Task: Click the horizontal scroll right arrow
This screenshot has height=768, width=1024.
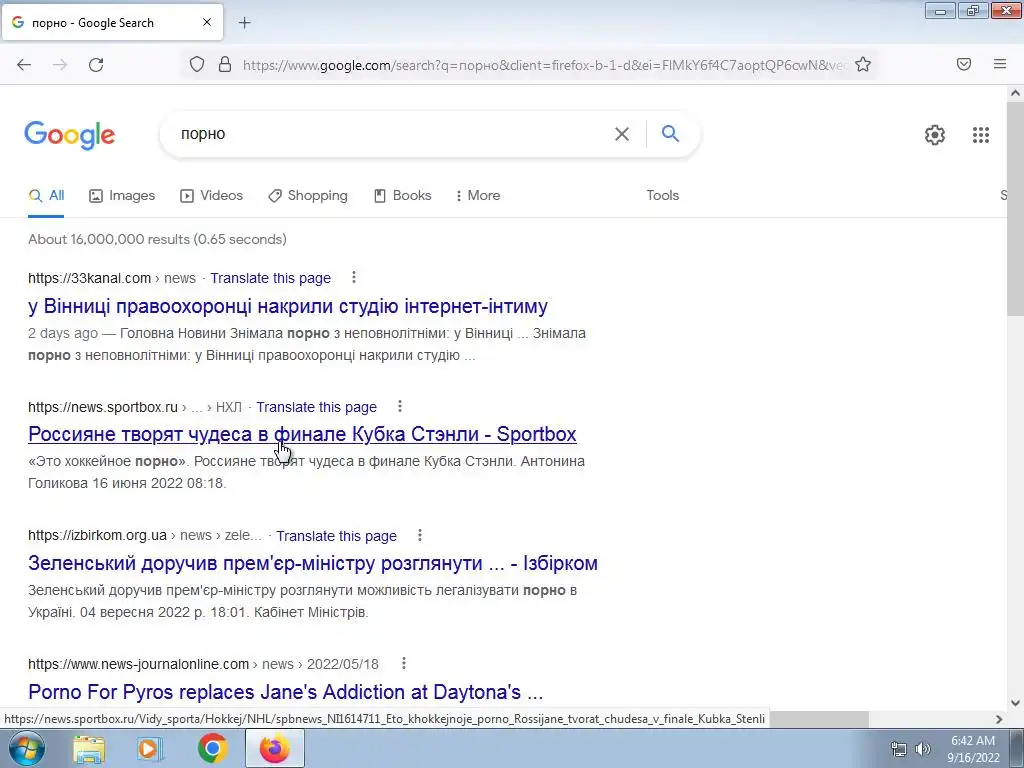Action: [x=999, y=719]
